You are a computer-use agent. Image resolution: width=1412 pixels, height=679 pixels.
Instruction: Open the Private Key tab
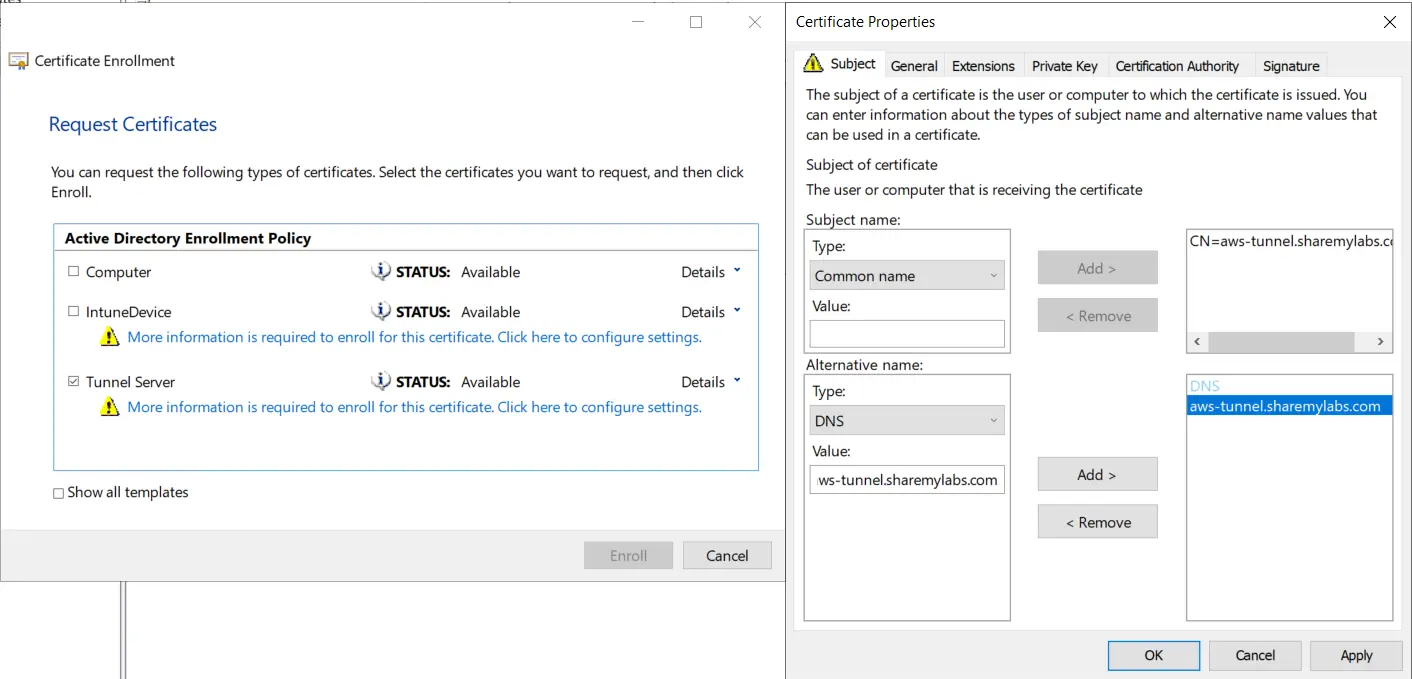[x=1064, y=66]
